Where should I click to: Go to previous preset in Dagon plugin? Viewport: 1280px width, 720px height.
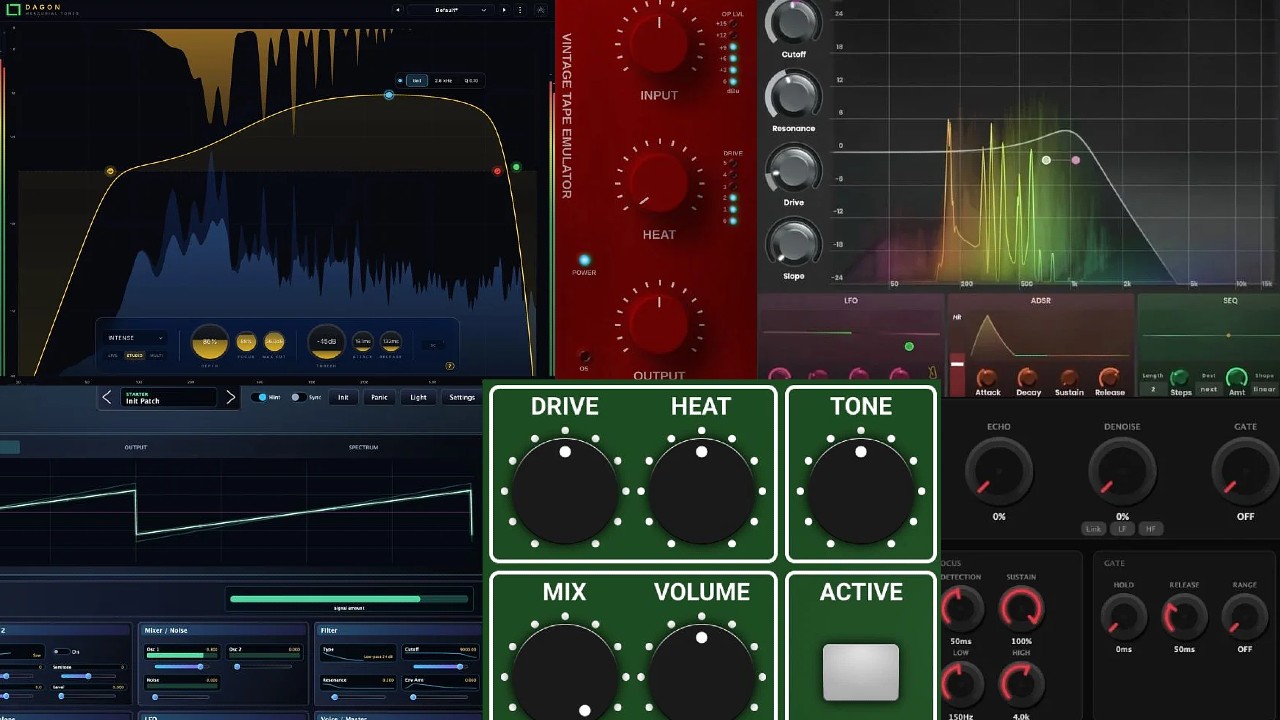pos(398,10)
